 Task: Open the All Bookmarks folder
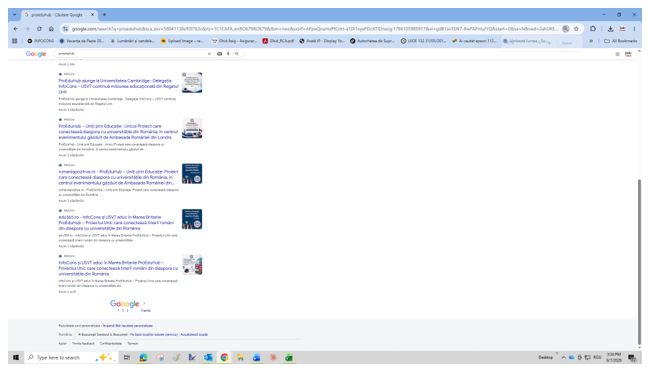[x=620, y=41]
